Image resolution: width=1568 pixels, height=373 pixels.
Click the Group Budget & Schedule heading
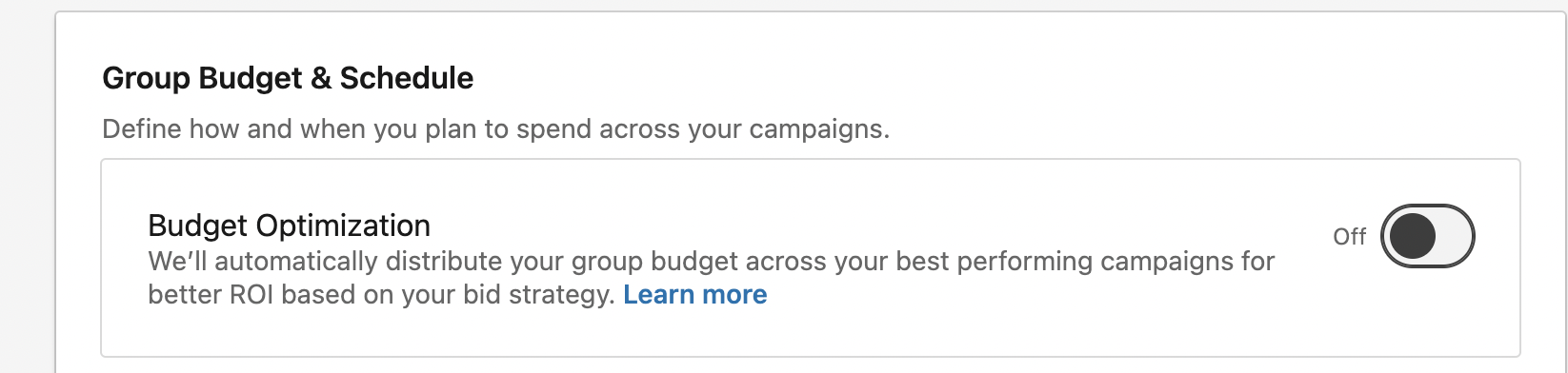pos(288,78)
